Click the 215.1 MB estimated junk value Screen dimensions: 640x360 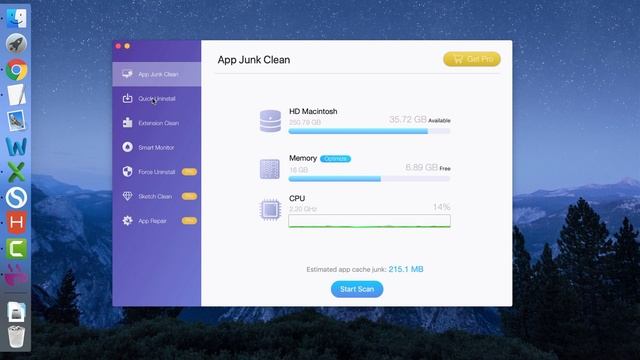click(x=406, y=269)
